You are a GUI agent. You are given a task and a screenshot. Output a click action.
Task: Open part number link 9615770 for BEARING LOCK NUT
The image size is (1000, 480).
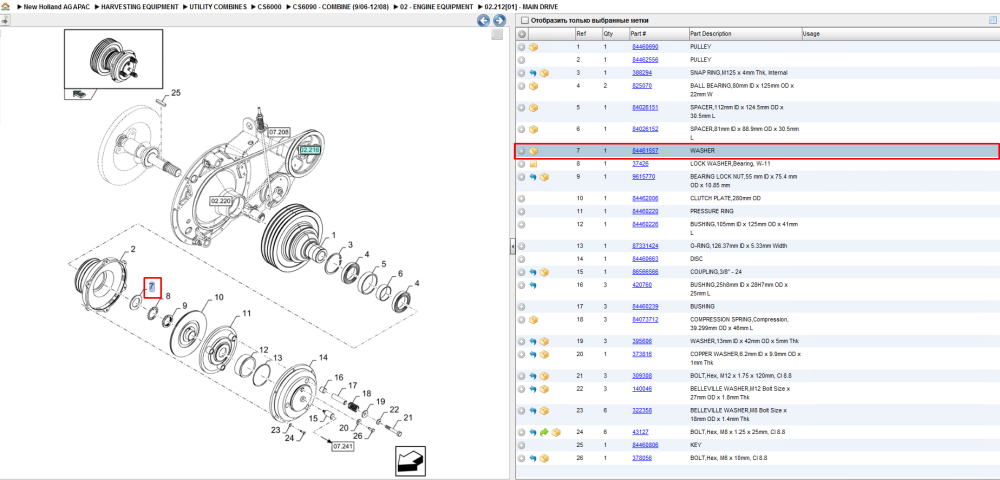tap(643, 177)
